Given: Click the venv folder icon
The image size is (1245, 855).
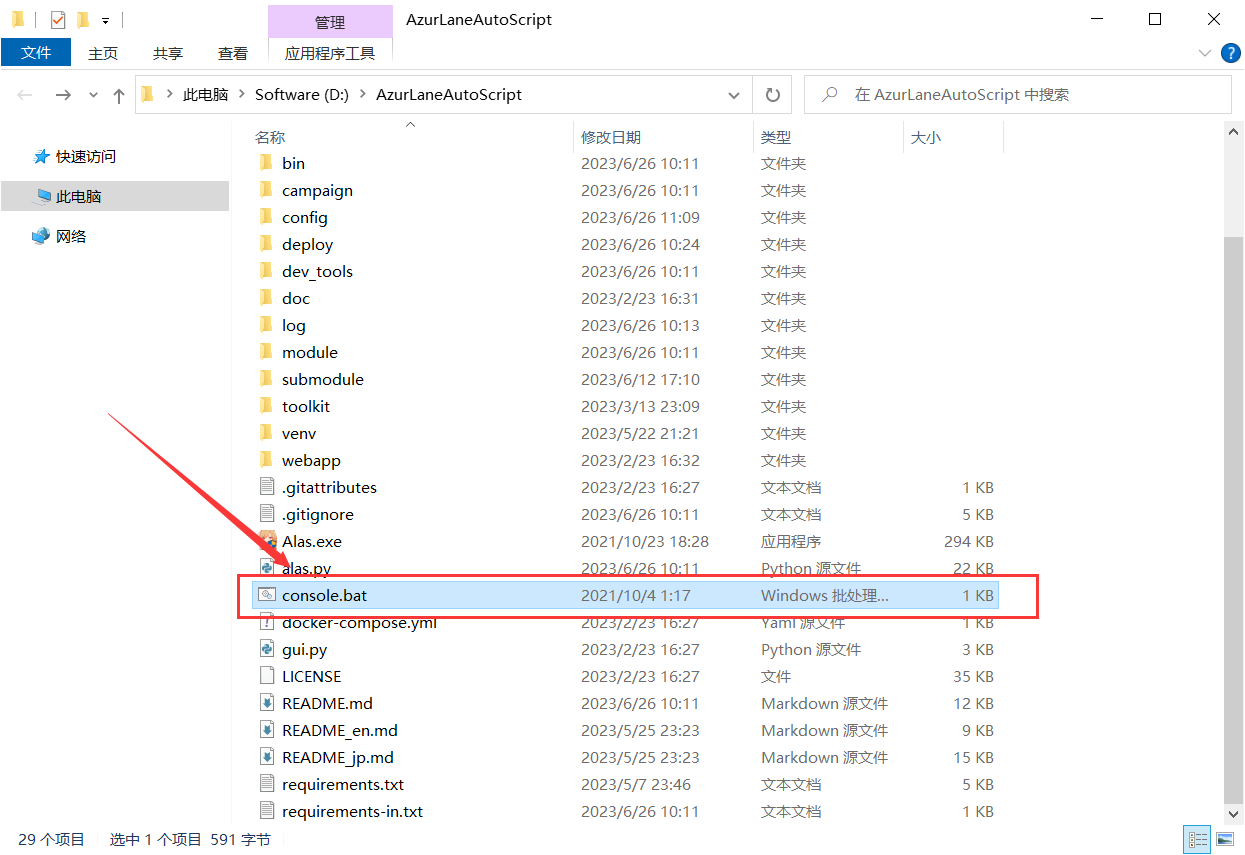Looking at the screenshot, I should [266, 433].
